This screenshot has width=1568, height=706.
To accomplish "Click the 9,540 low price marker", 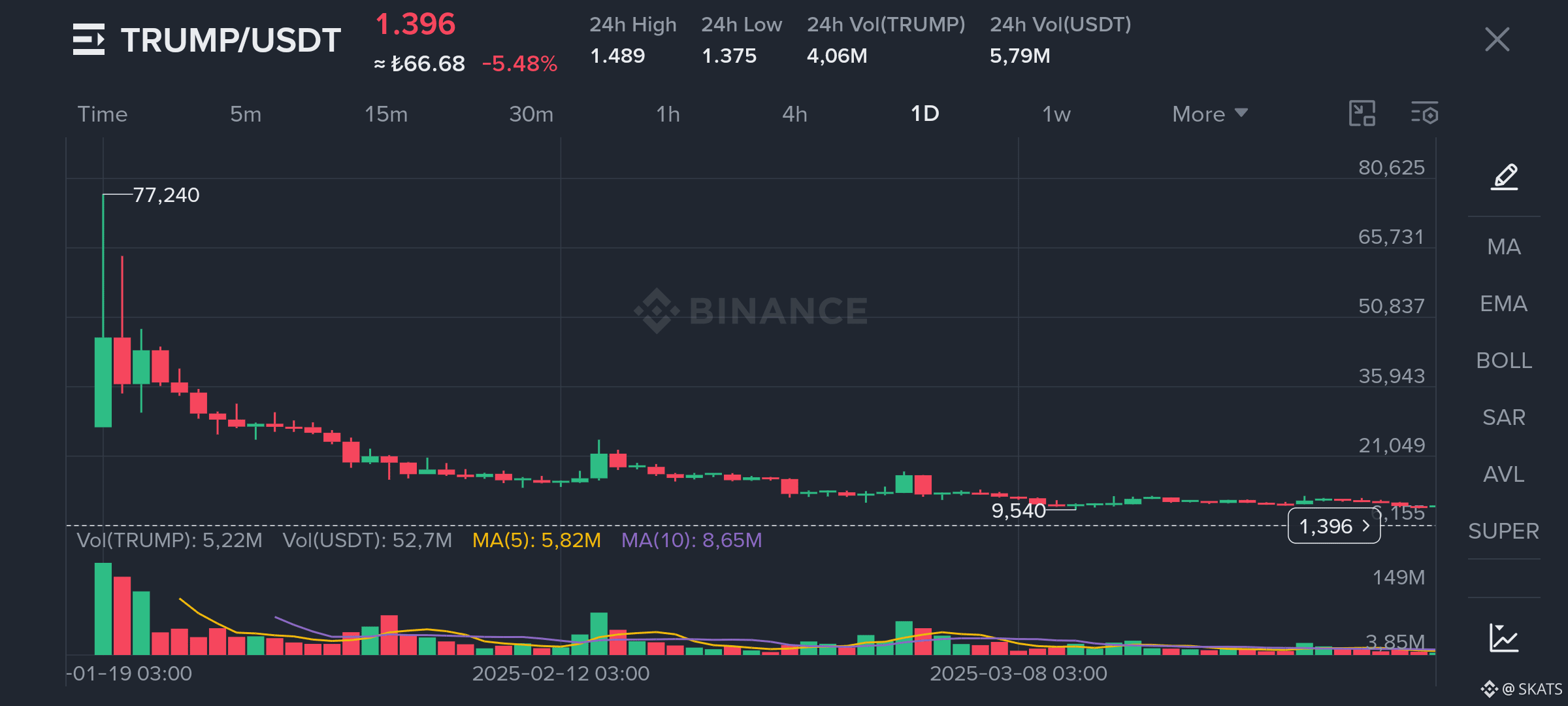I will coord(1019,511).
